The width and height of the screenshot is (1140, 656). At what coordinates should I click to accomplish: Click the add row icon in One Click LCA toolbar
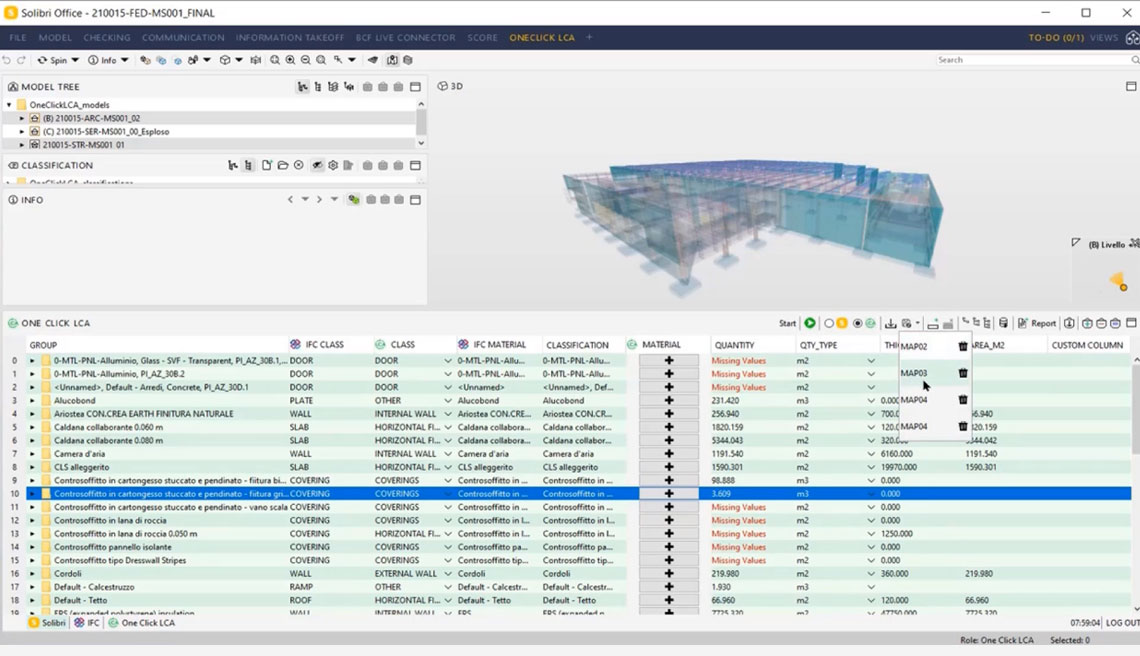[933, 324]
